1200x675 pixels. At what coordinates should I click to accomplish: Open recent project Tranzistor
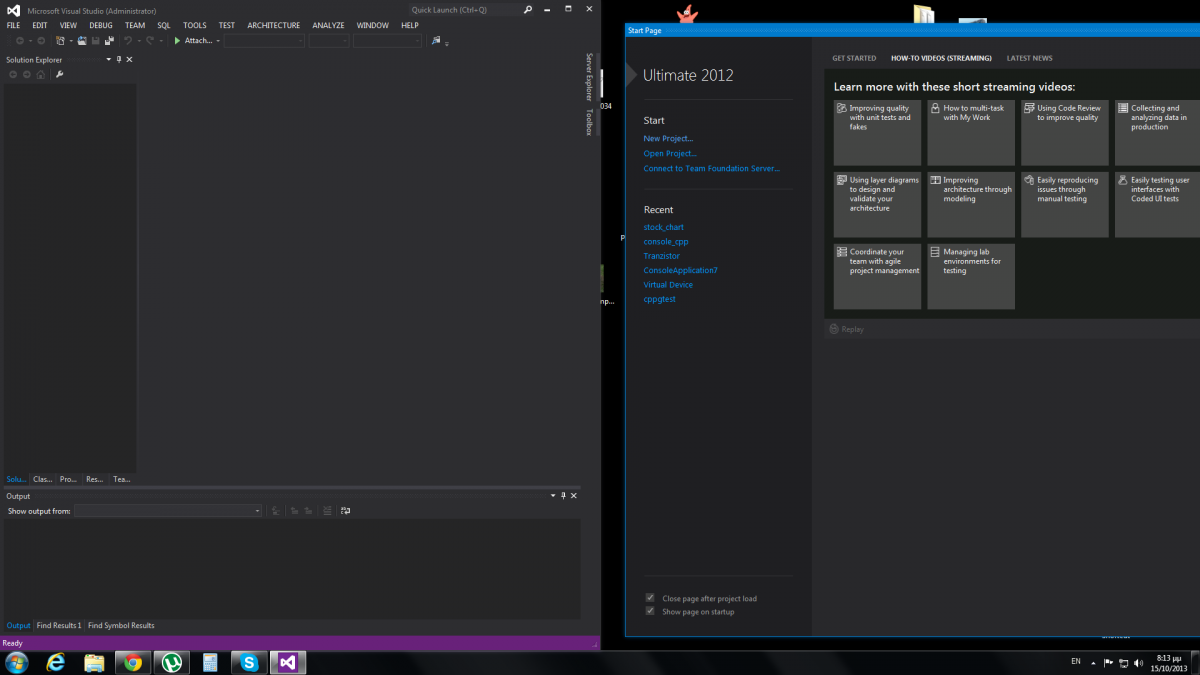[x=662, y=256]
